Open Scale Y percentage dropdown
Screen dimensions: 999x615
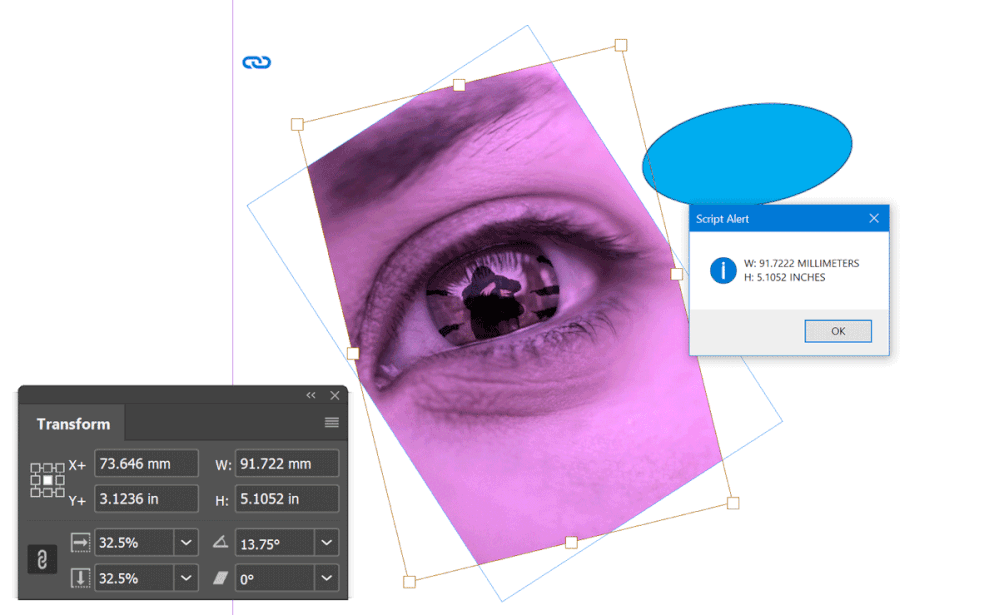186,578
